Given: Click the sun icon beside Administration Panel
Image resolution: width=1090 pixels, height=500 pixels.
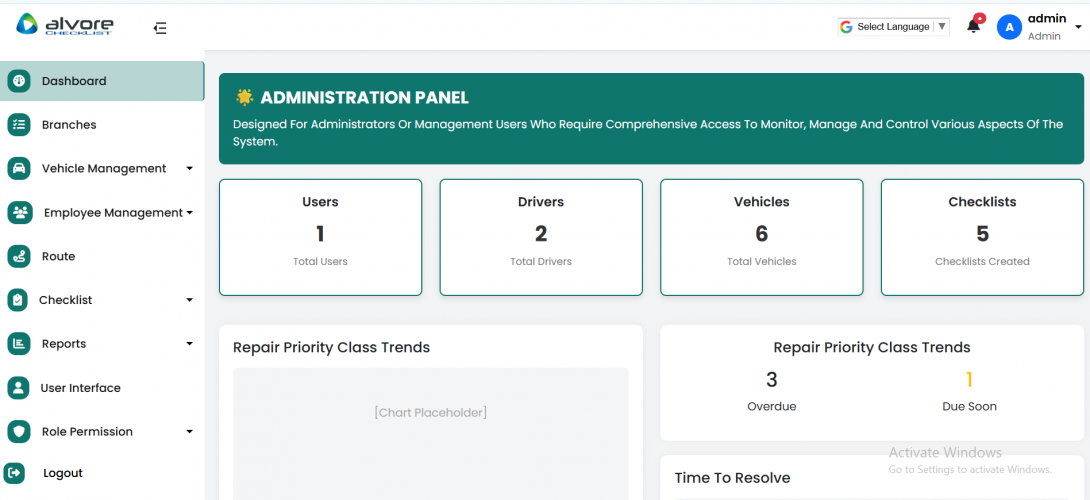Looking at the screenshot, I should [x=244, y=97].
